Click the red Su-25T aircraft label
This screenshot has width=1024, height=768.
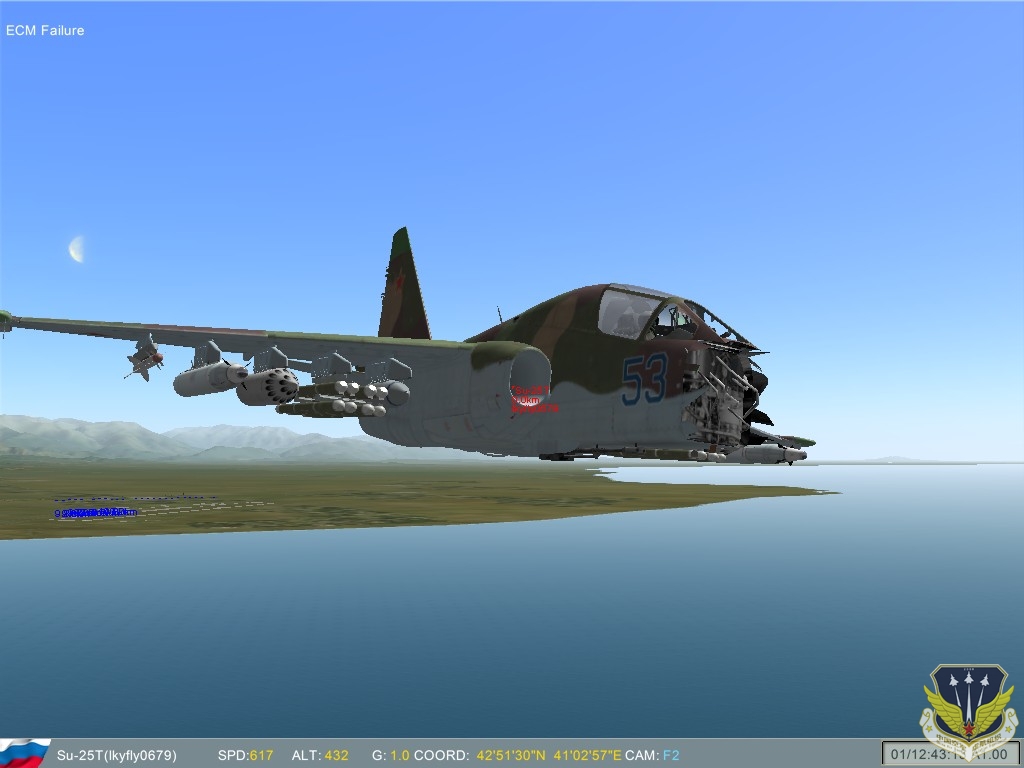pos(533,399)
